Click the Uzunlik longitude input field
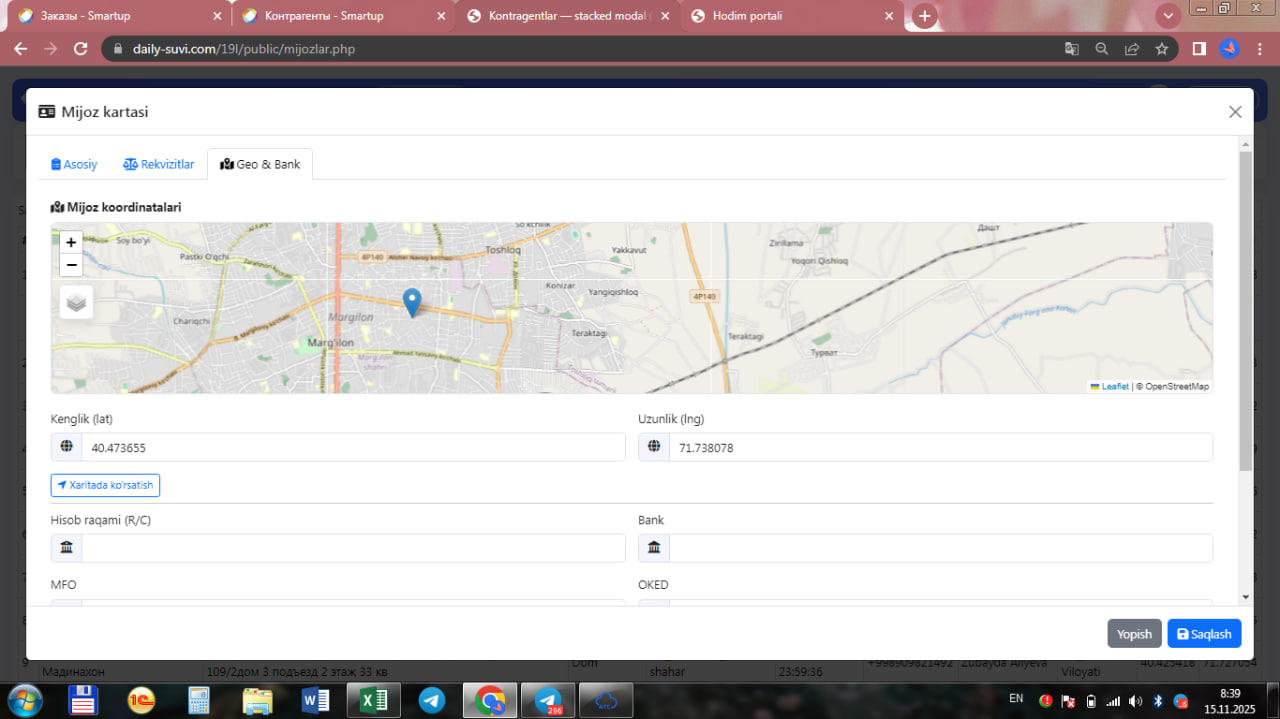The height and width of the screenshot is (719, 1280). (x=940, y=447)
